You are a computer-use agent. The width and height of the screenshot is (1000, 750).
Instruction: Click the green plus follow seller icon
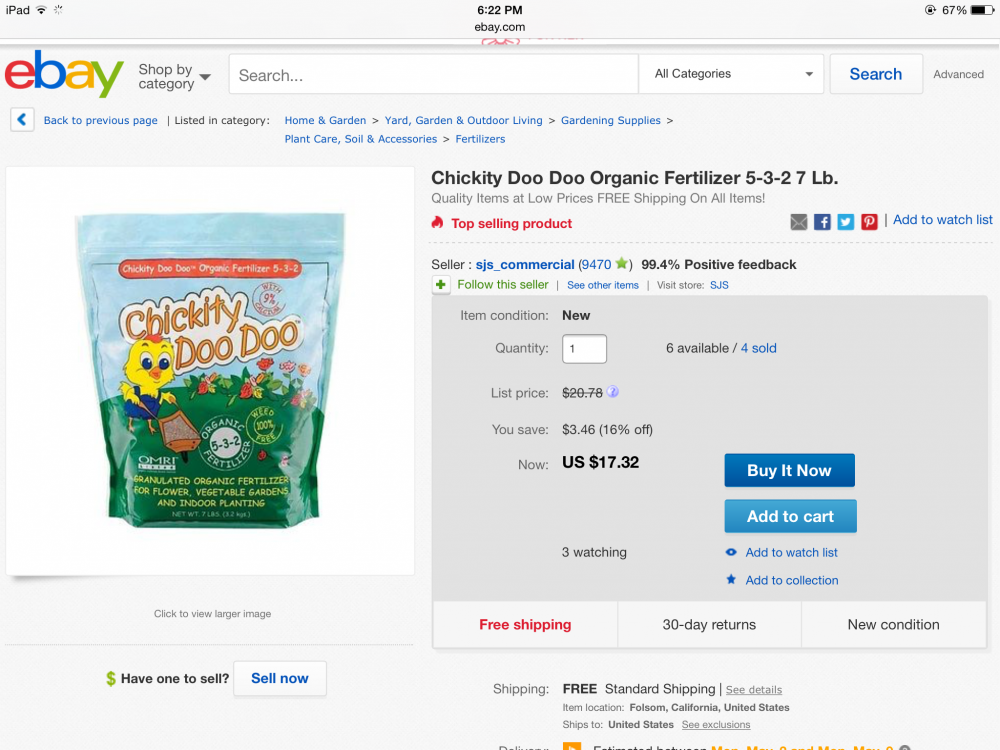pos(441,285)
